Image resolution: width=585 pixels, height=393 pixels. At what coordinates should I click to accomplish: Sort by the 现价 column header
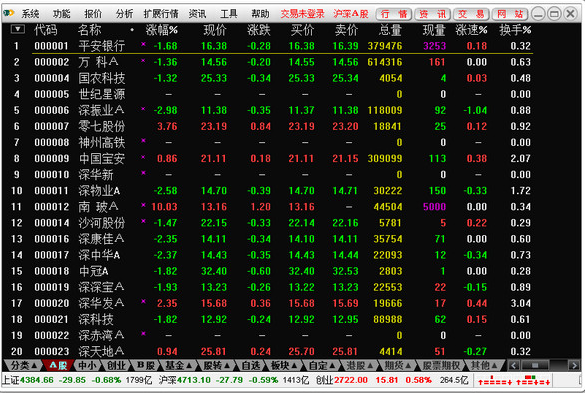tap(215, 30)
